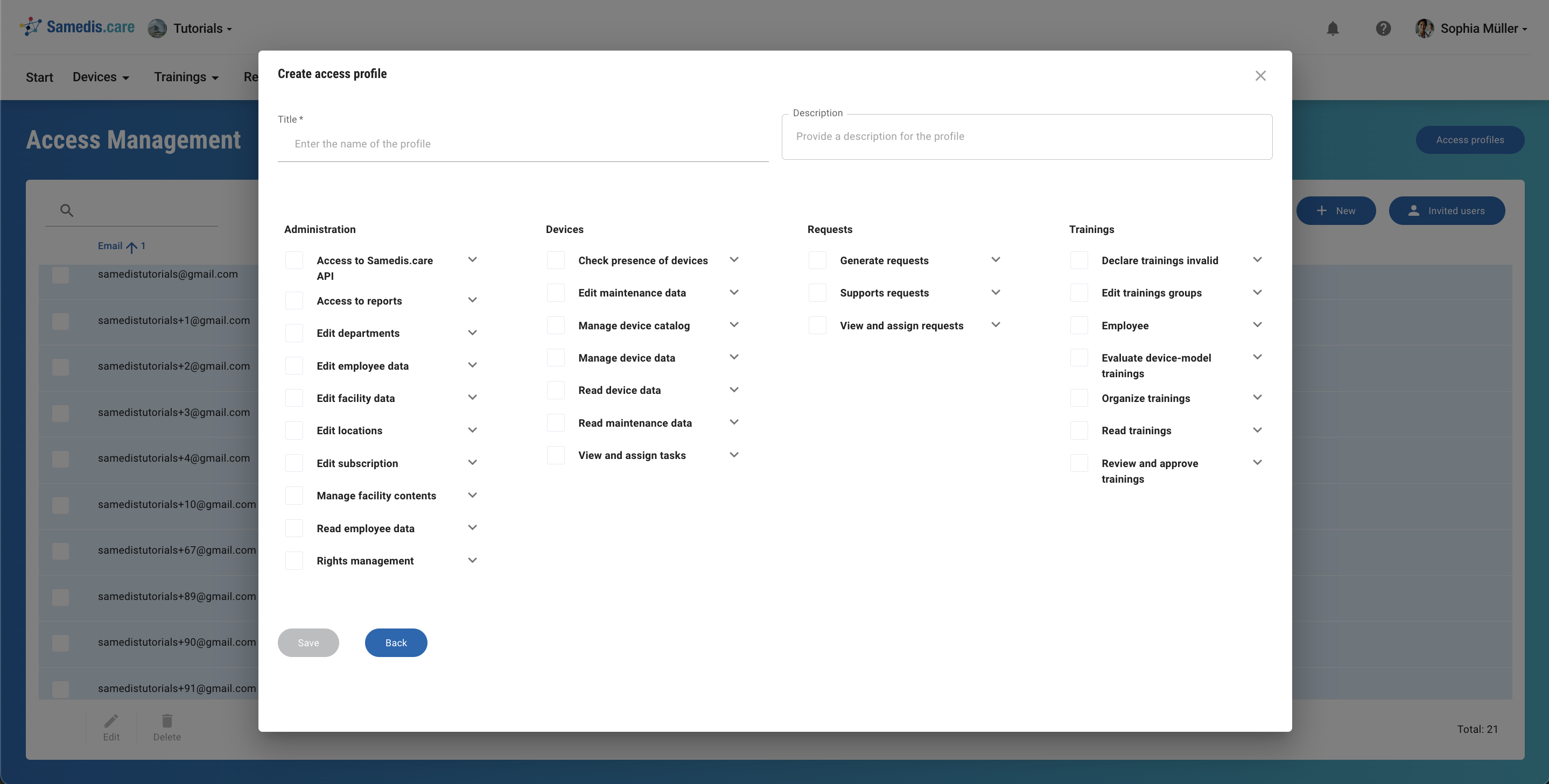Open the help icon in the top bar

pyautogui.click(x=1383, y=28)
